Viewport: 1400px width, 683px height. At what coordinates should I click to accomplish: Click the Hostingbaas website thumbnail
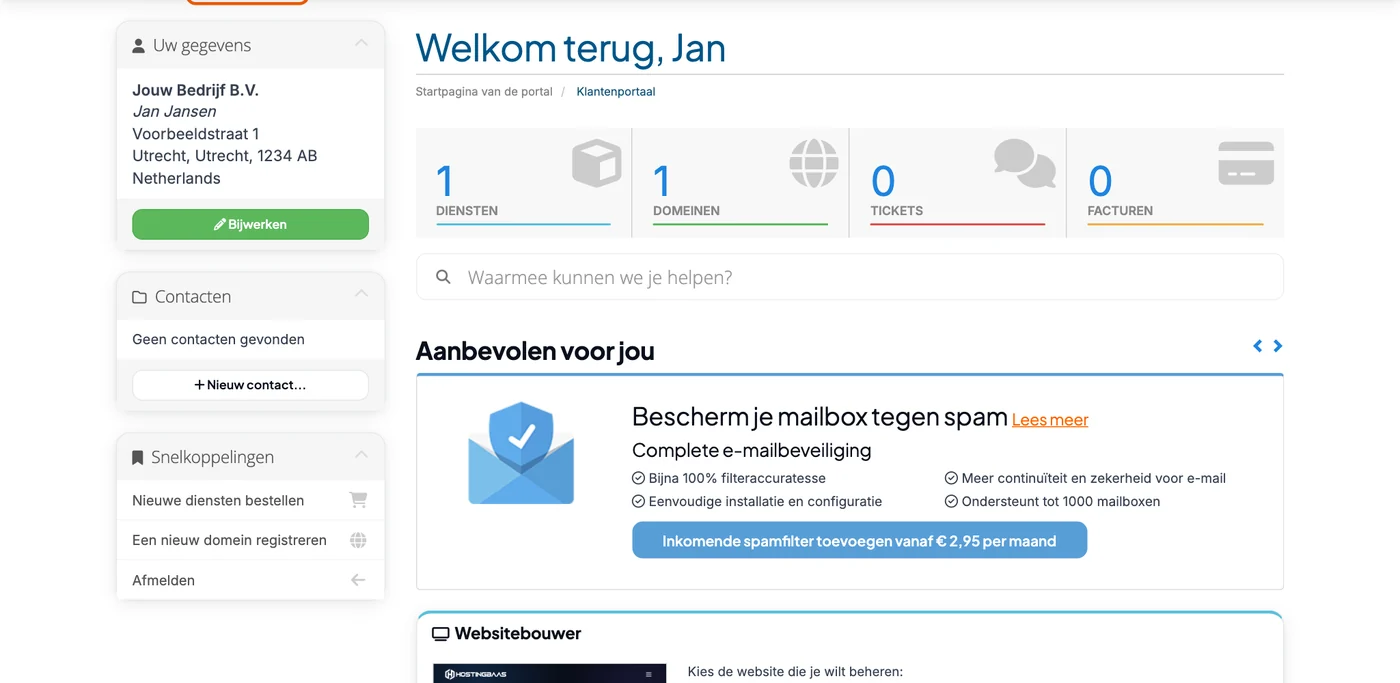click(x=549, y=673)
